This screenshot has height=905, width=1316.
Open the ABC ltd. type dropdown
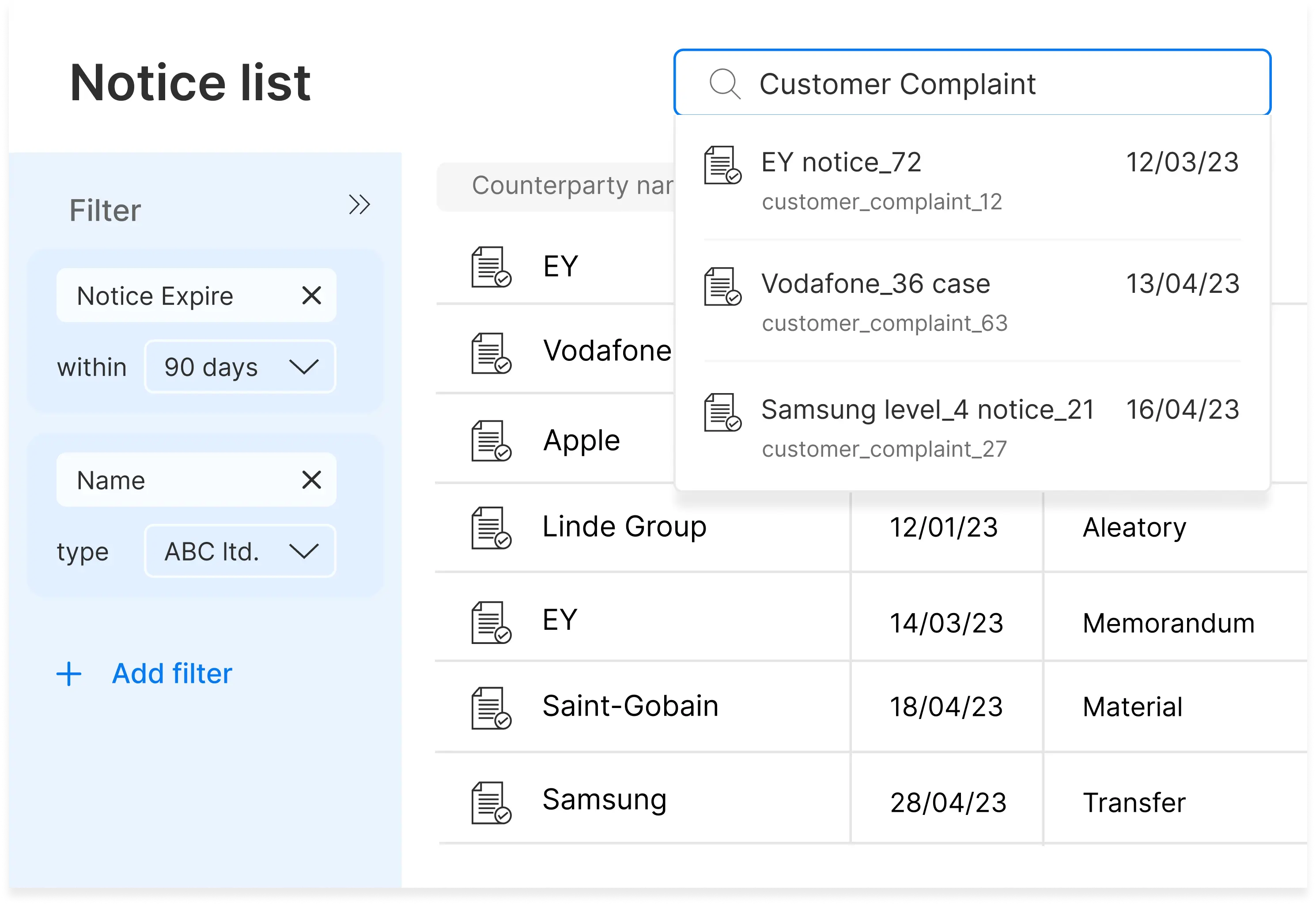click(240, 551)
